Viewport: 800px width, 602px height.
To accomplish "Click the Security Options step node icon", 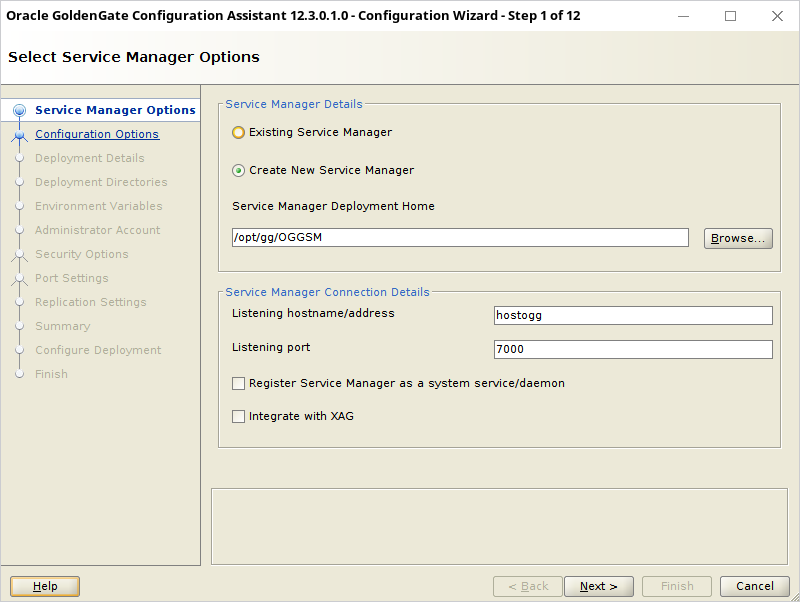I will click(x=19, y=254).
